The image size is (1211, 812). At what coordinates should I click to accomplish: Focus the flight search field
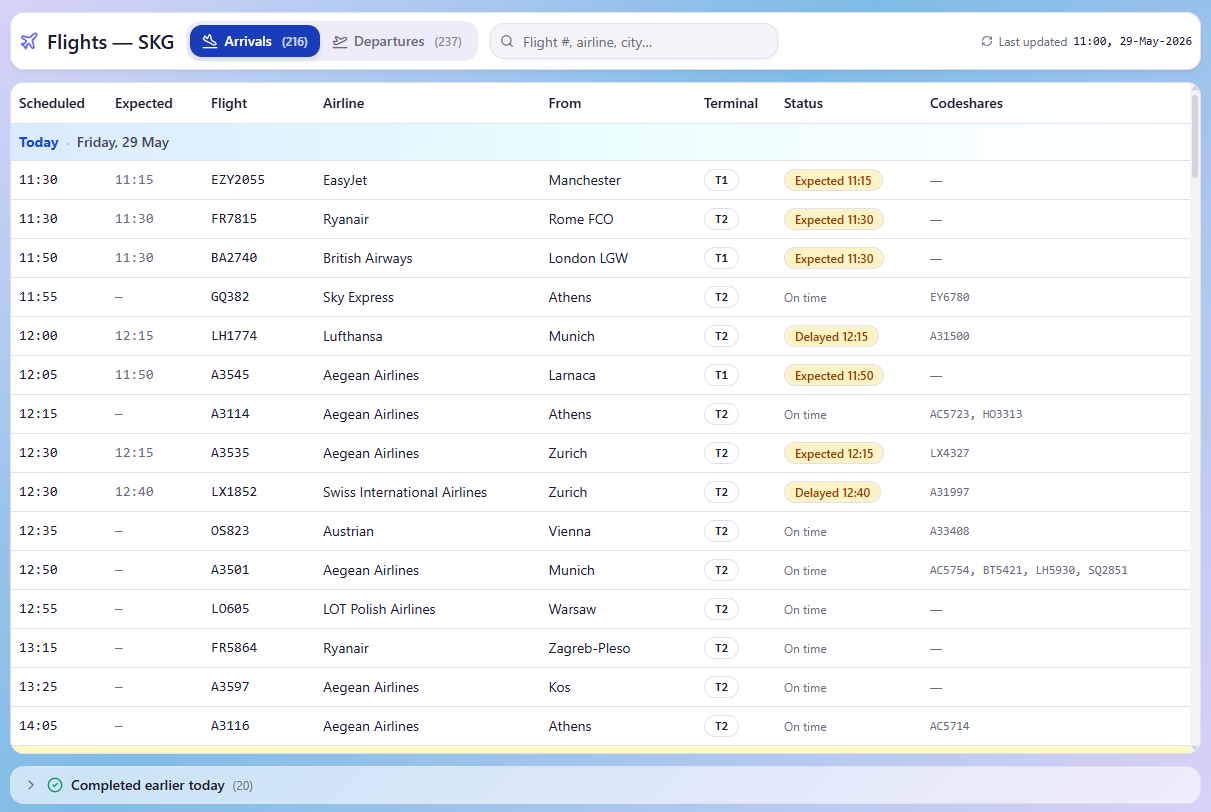tap(633, 41)
